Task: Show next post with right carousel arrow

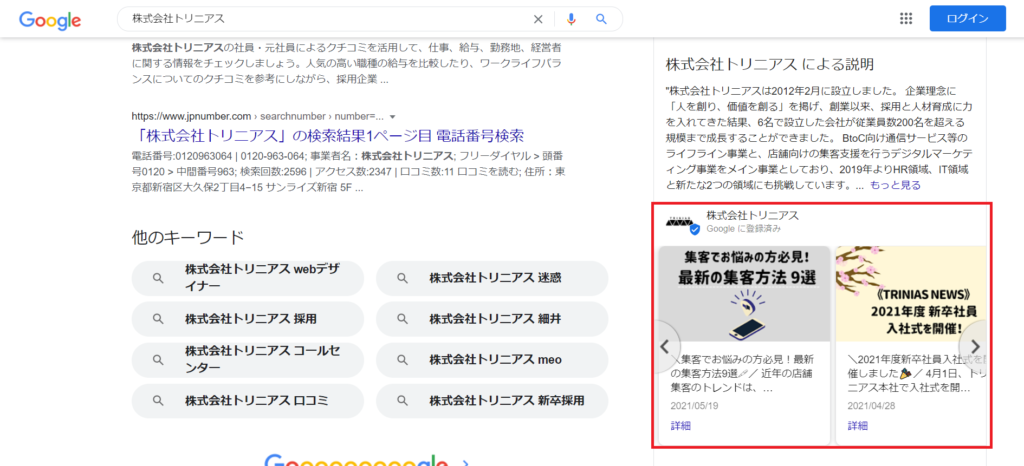Action: coord(975,346)
